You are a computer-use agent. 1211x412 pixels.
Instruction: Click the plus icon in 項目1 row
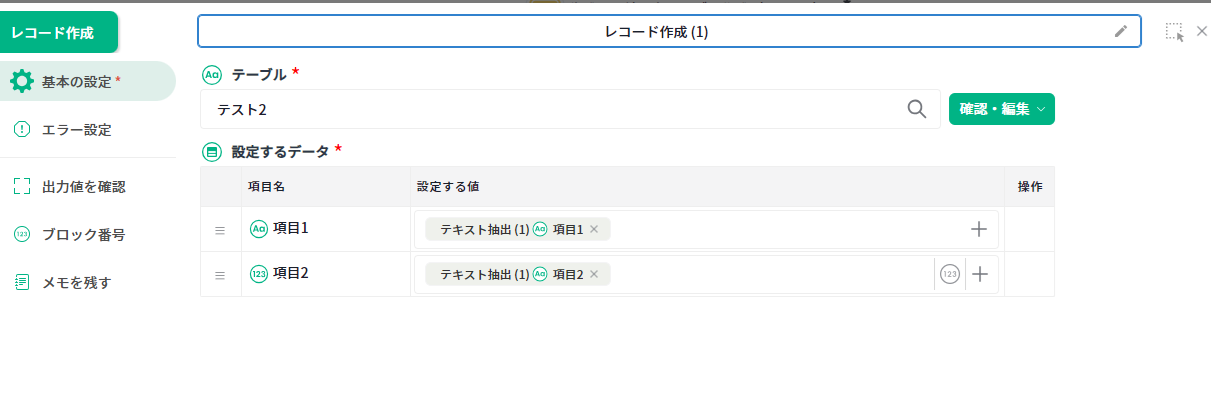click(x=979, y=229)
